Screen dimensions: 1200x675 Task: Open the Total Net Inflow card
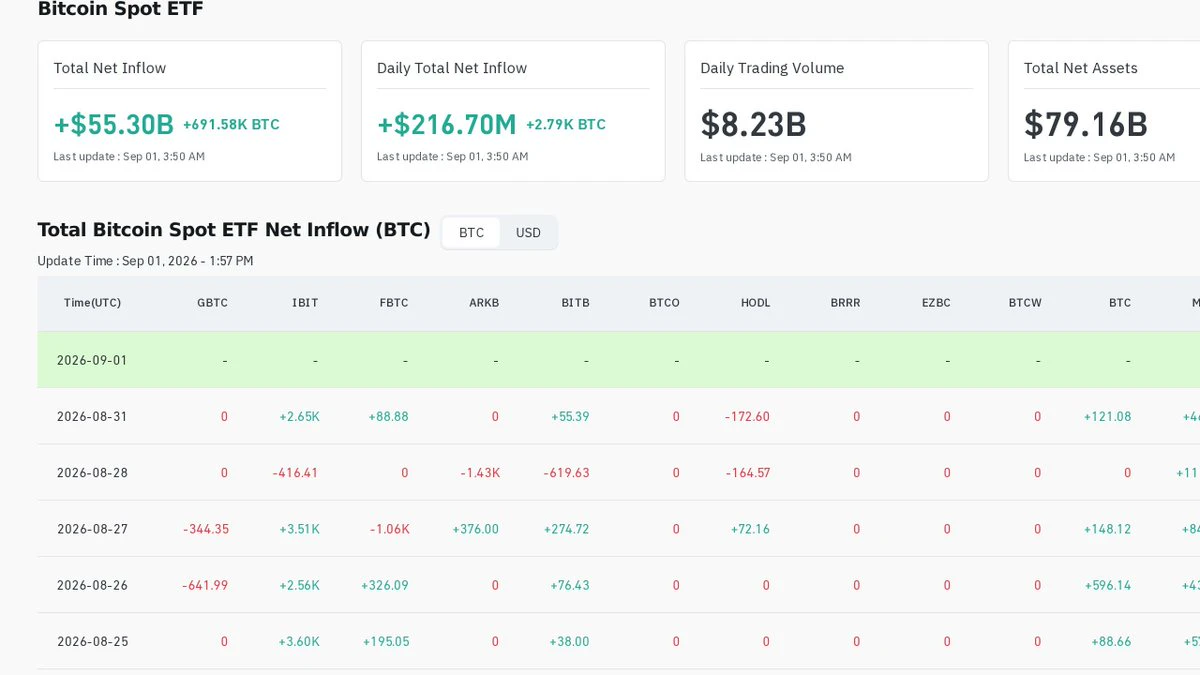click(190, 111)
